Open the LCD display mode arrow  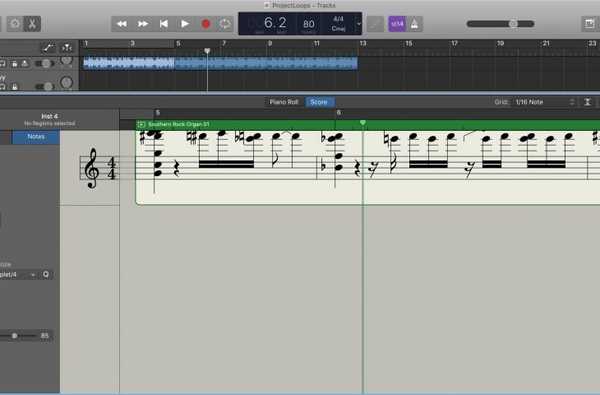click(359, 24)
